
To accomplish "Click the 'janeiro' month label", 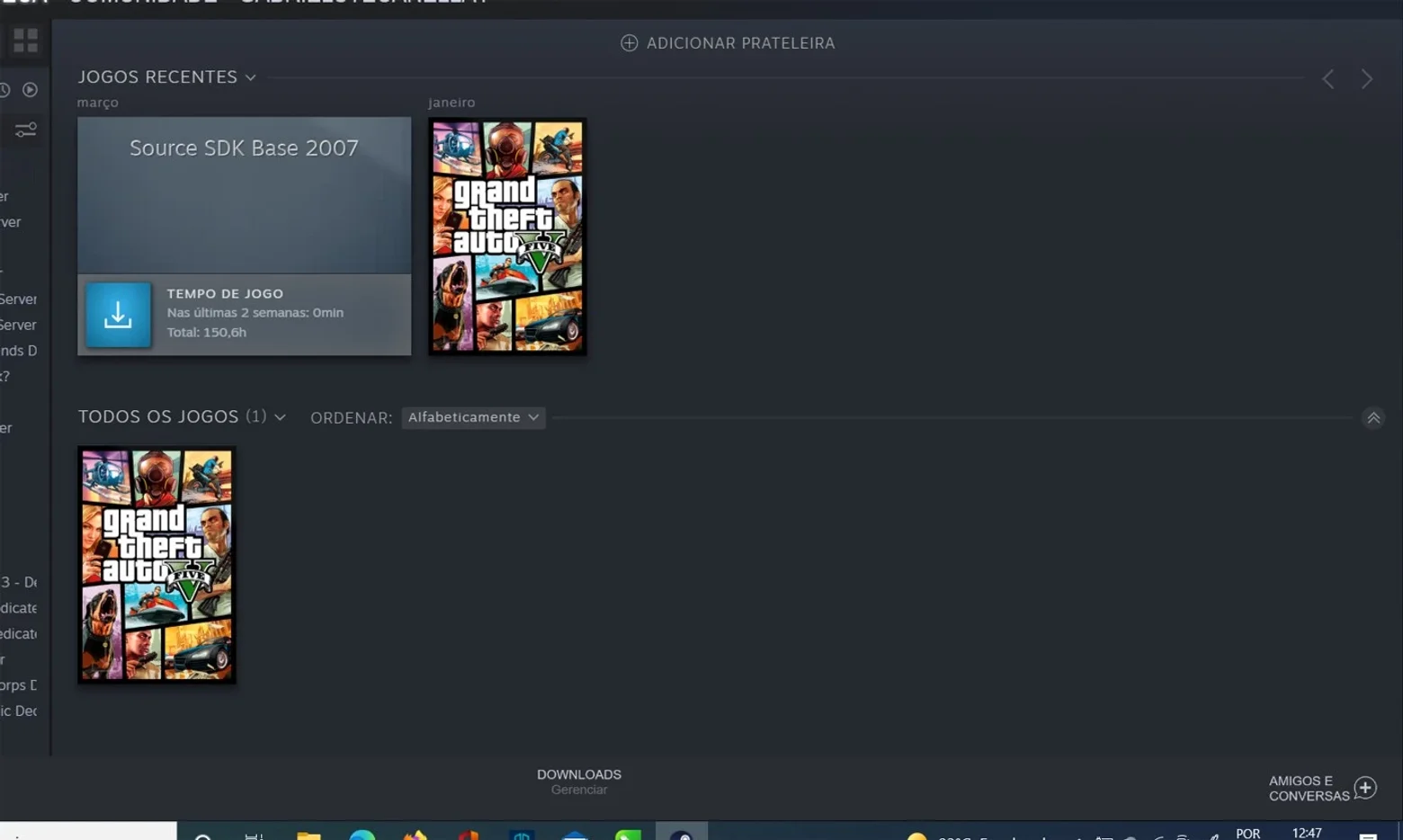I will point(451,103).
